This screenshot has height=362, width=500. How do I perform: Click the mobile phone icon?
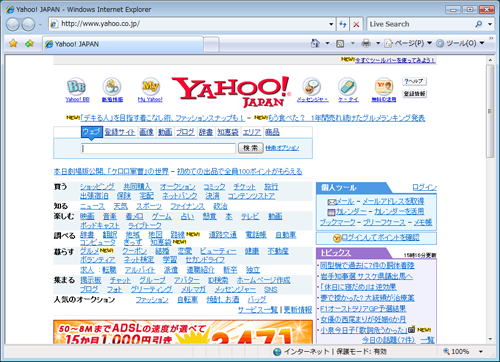347,87
